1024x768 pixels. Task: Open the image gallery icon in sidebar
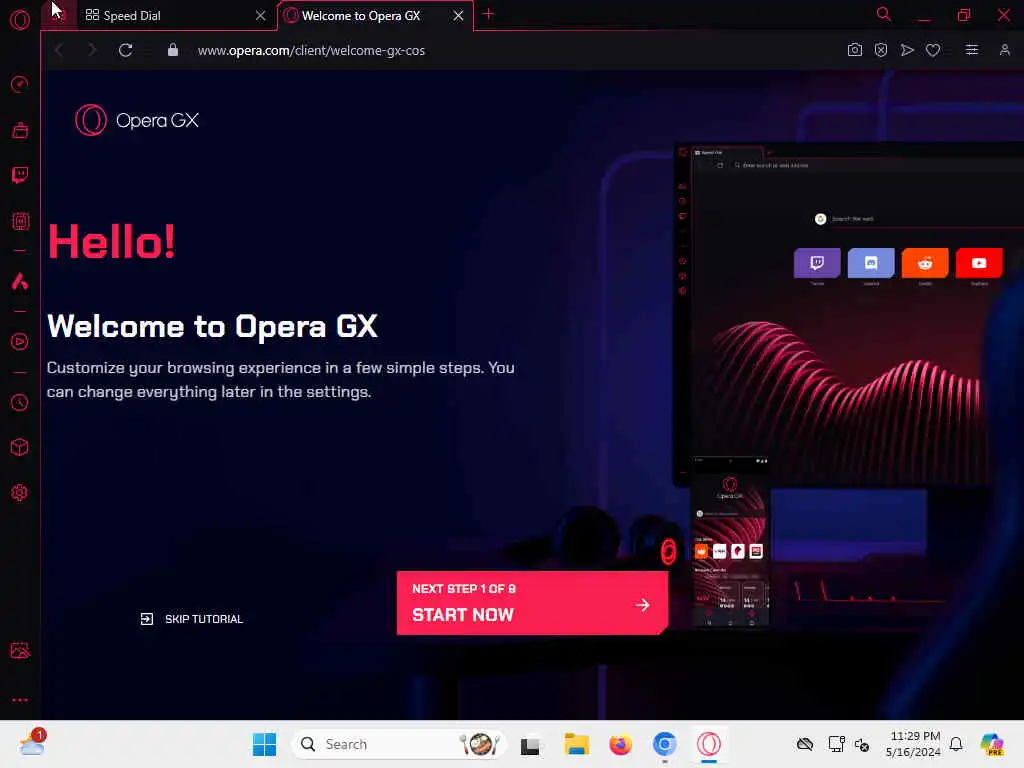tap(20, 650)
